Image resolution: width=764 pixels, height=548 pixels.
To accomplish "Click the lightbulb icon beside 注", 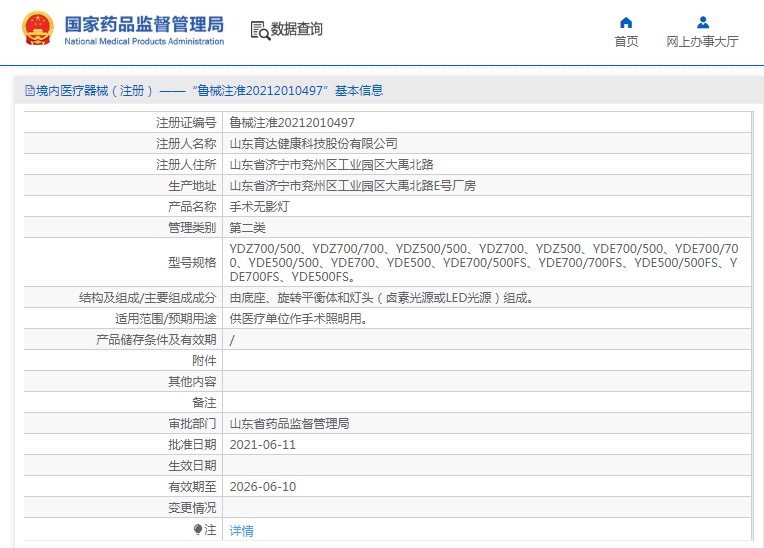I will point(197,529).
